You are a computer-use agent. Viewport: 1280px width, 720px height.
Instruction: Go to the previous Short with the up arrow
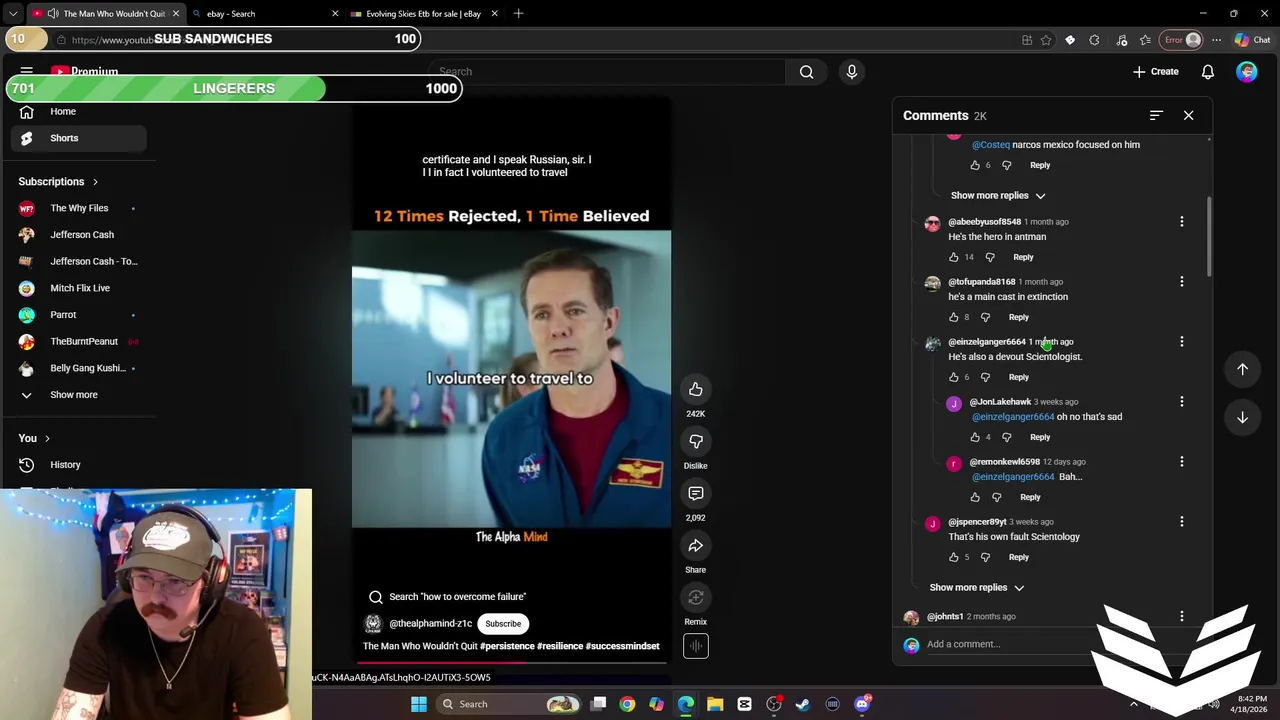[x=1242, y=369]
